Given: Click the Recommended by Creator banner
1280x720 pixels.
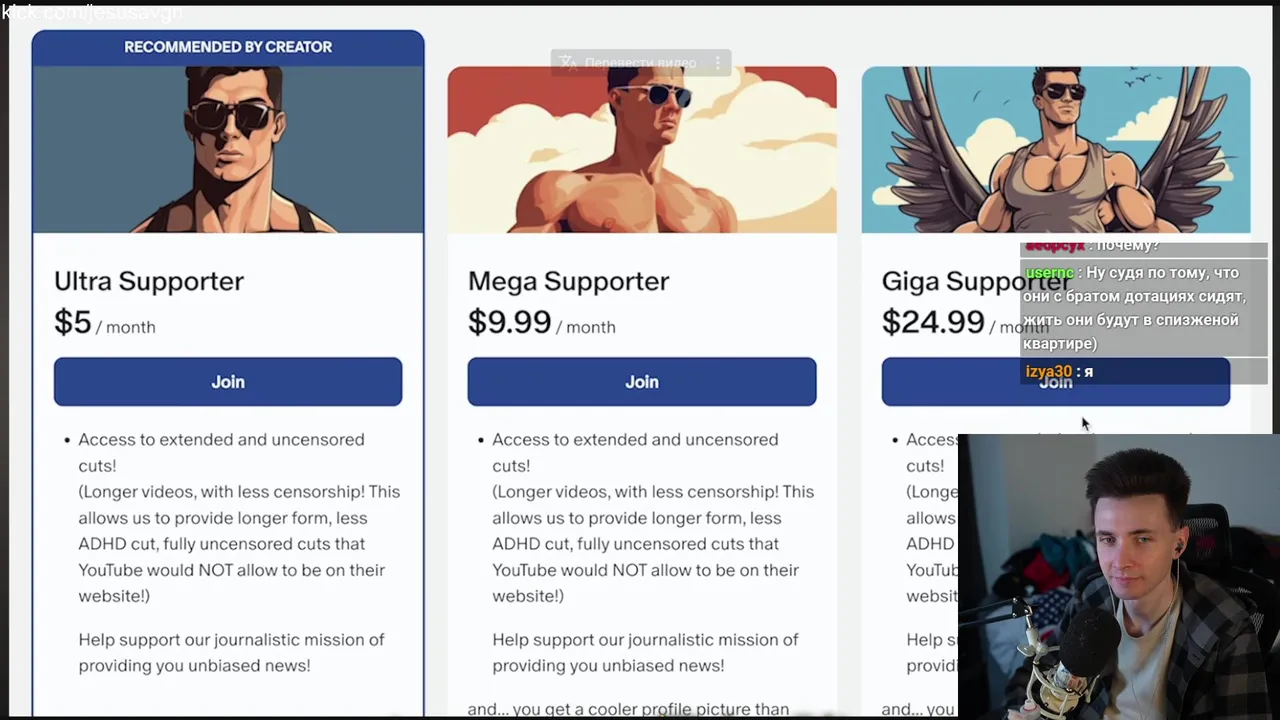Looking at the screenshot, I should tap(228, 47).
